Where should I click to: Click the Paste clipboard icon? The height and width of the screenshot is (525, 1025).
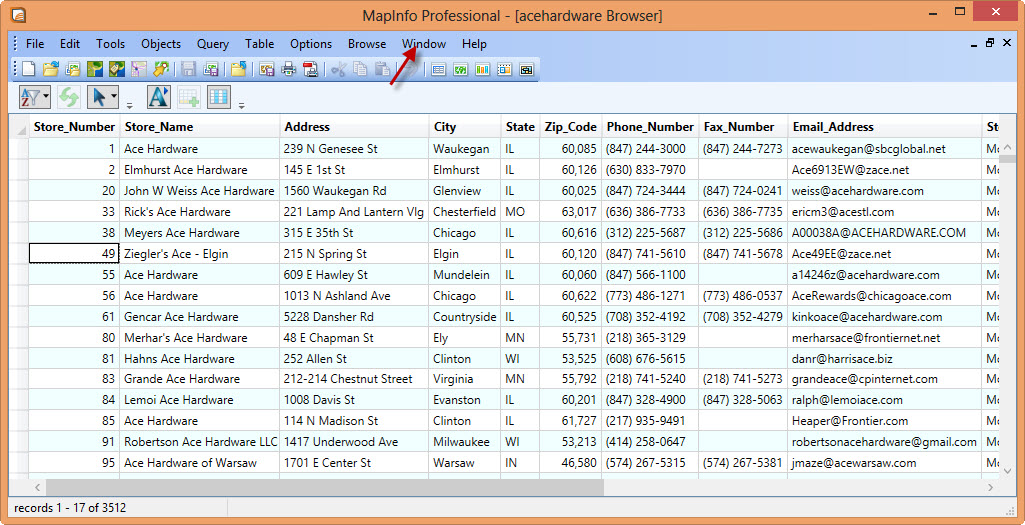click(x=382, y=69)
